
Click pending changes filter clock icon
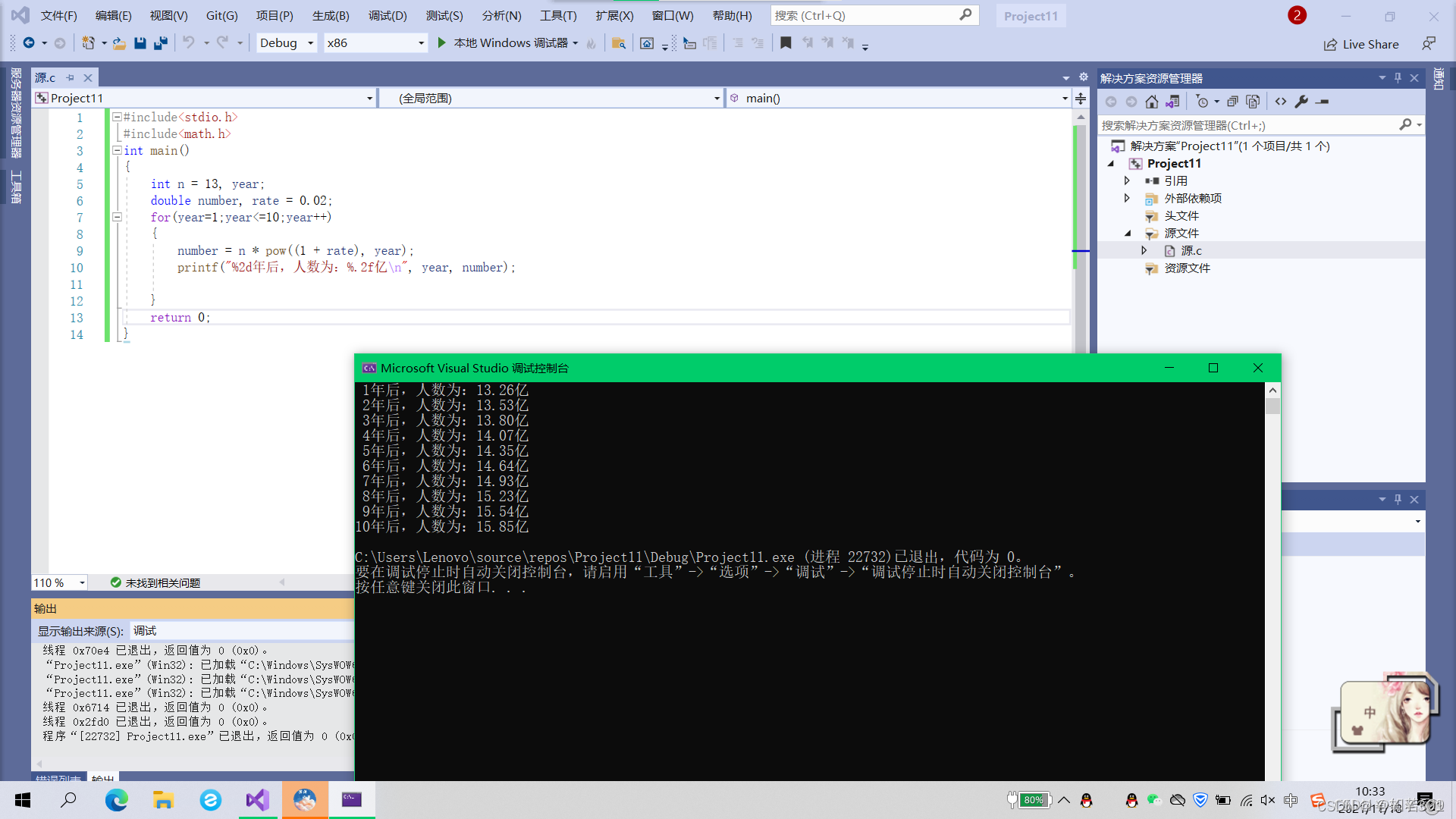(x=1202, y=102)
